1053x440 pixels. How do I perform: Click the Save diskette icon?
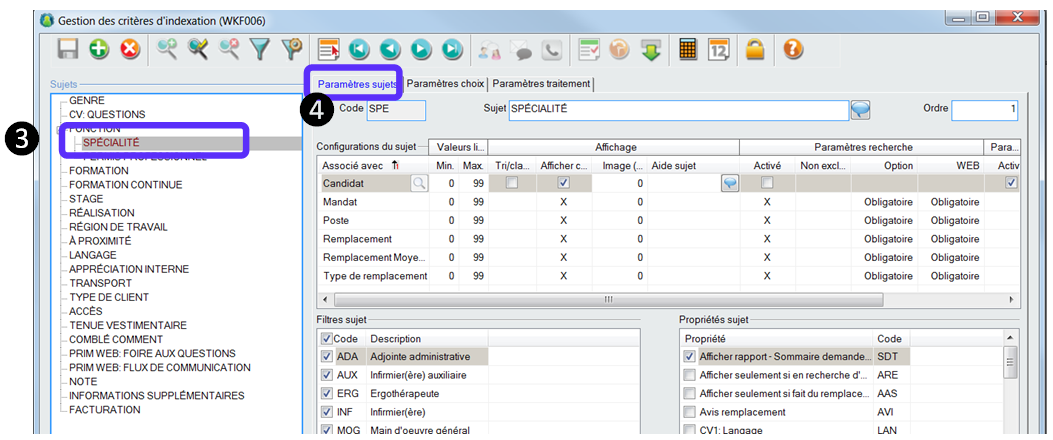(68, 49)
